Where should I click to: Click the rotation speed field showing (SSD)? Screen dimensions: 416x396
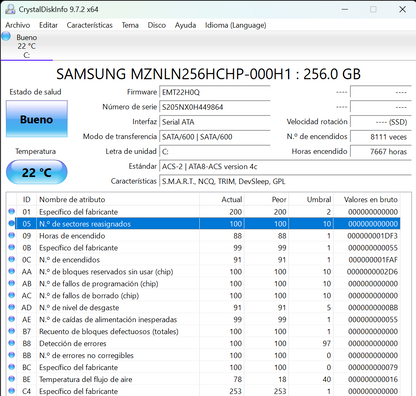[x=381, y=122]
